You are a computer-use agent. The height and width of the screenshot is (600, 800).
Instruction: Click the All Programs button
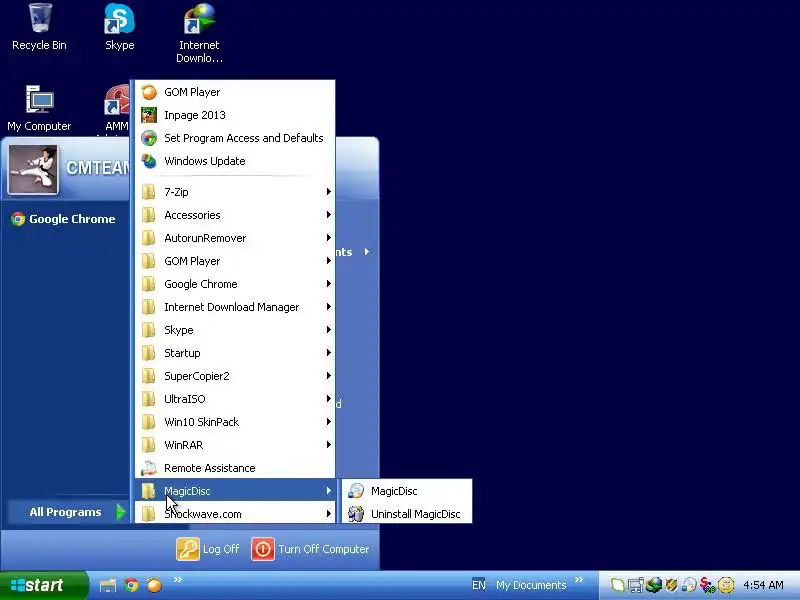coord(67,512)
